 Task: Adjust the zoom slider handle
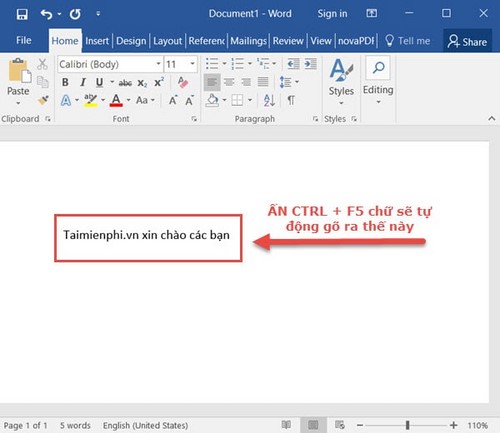(x=407, y=425)
